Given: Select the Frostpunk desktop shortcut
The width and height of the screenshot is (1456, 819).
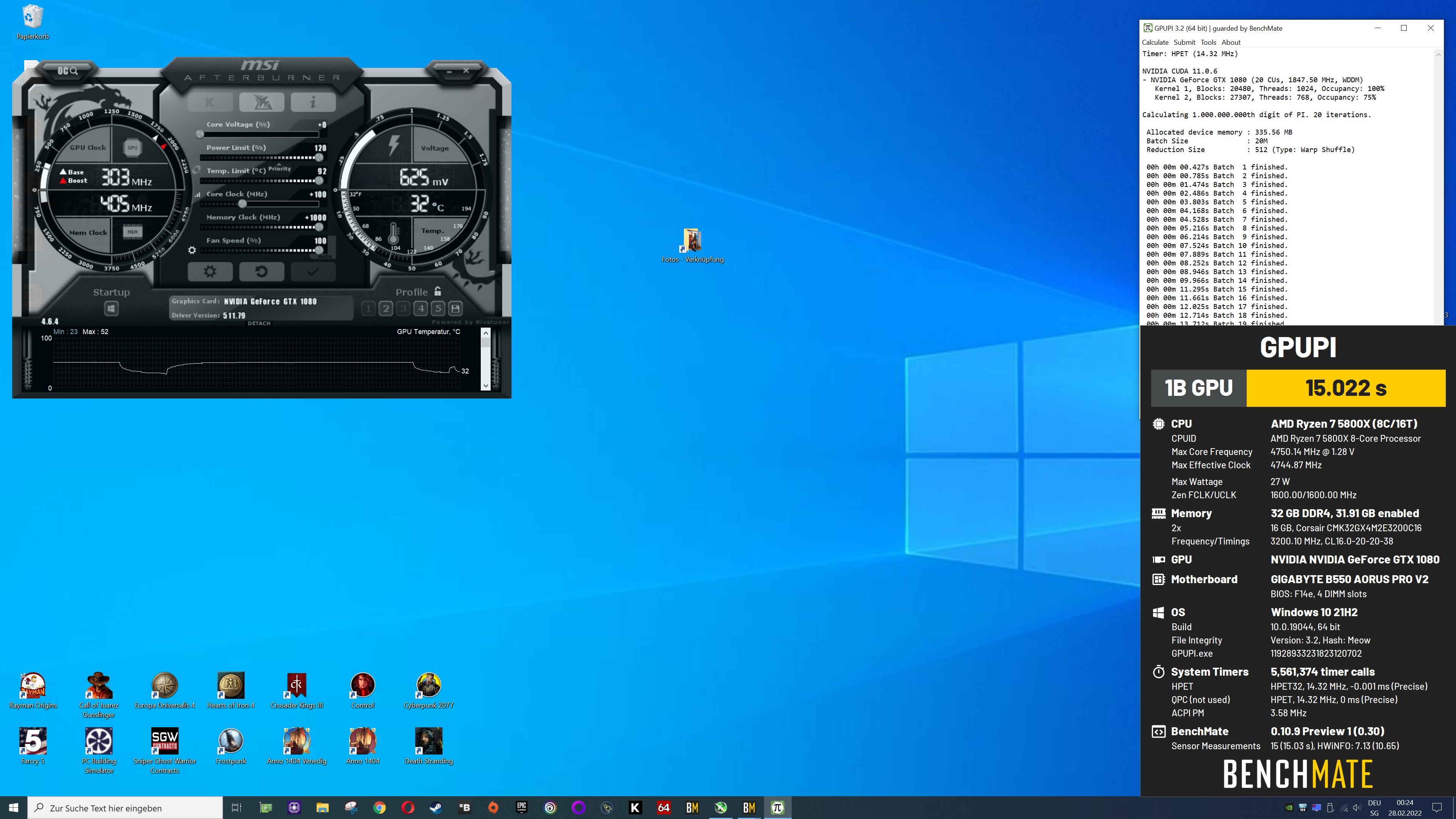Looking at the screenshot, I should click(x=231, y=746).
